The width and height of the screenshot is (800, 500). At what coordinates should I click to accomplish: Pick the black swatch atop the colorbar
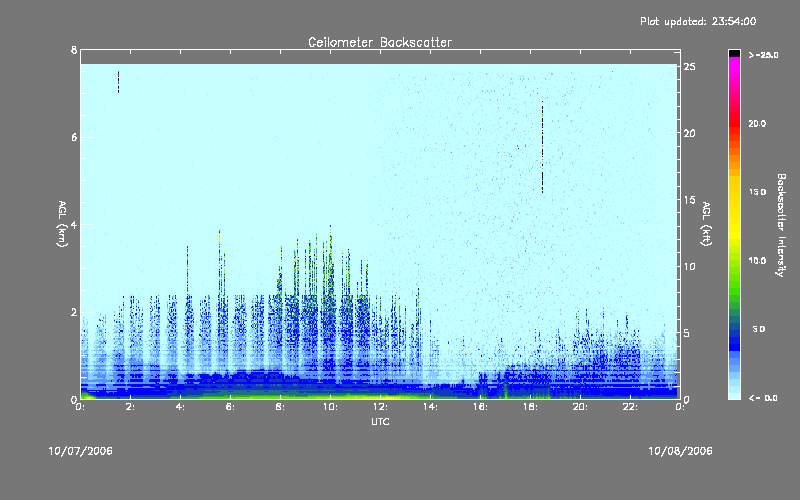click(734, 53)
